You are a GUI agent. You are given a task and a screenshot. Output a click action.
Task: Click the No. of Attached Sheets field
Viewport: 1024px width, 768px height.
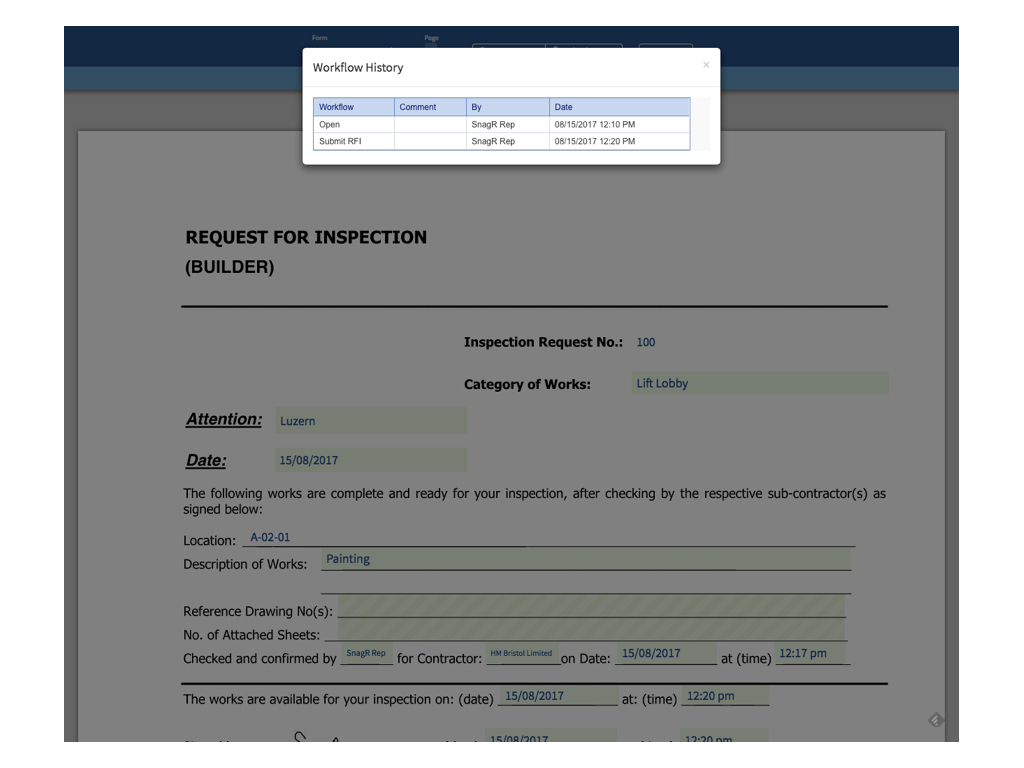click(x=592, y=630)
